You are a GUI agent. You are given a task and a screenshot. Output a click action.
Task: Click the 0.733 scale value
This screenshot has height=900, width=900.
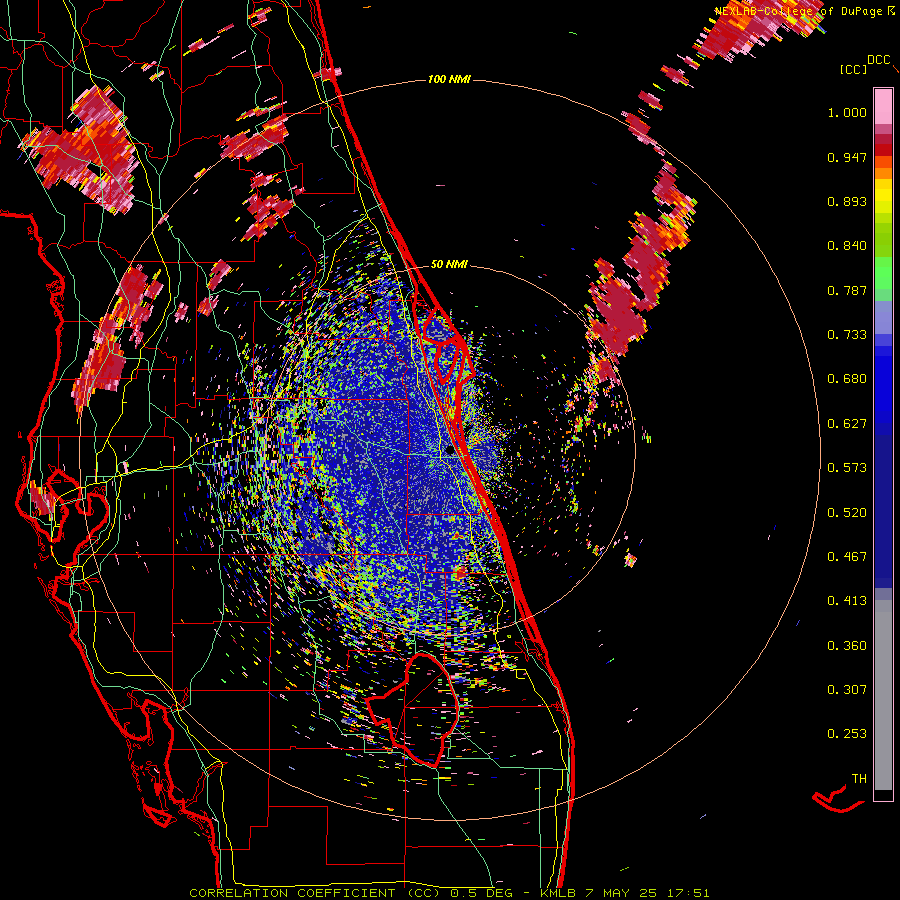pos(847,335)
